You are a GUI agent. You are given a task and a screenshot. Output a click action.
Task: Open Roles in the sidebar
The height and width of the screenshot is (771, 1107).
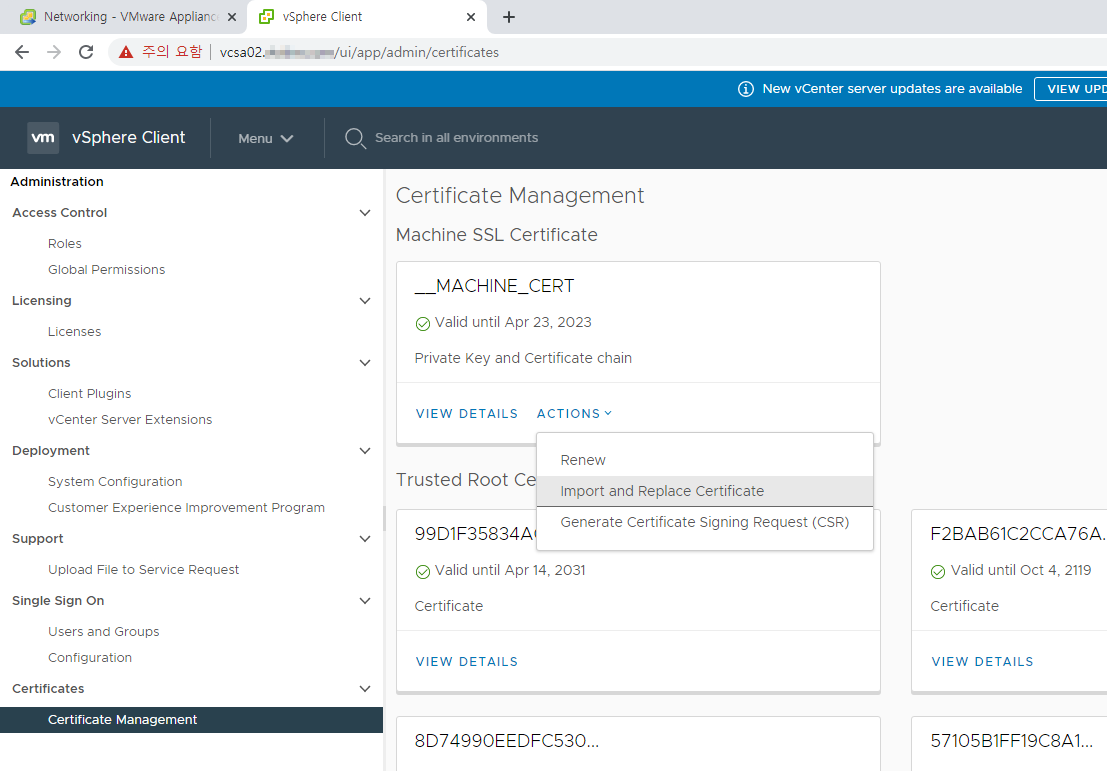[x=65, y=244]
